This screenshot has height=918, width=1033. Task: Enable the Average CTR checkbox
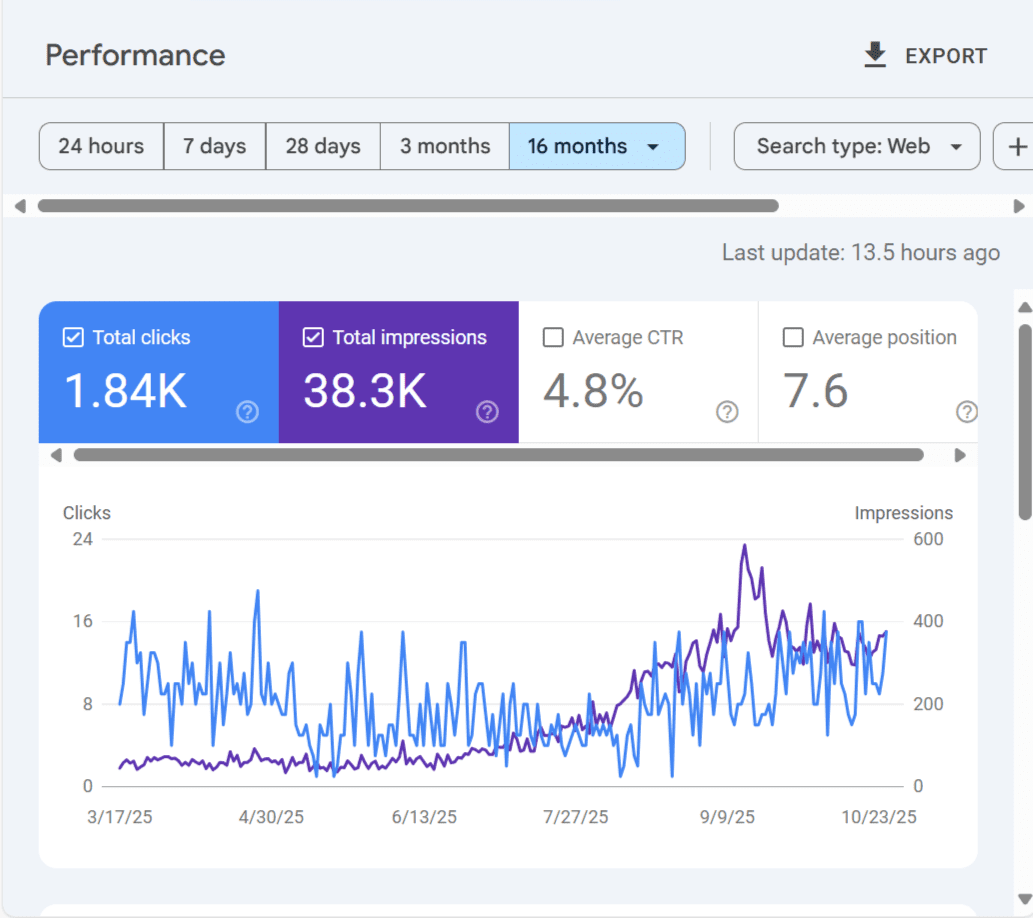553,338
